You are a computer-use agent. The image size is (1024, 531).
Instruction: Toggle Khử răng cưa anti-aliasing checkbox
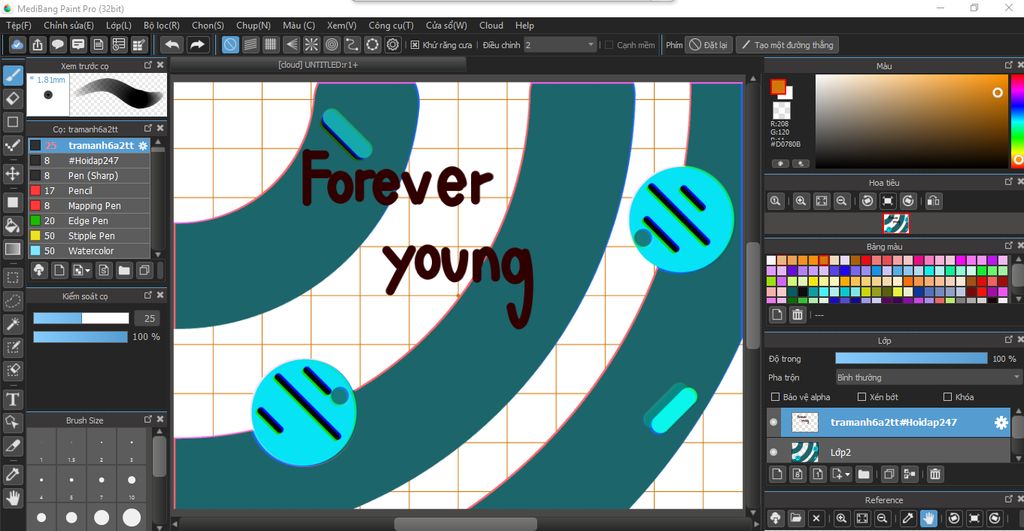pos(415,45)
